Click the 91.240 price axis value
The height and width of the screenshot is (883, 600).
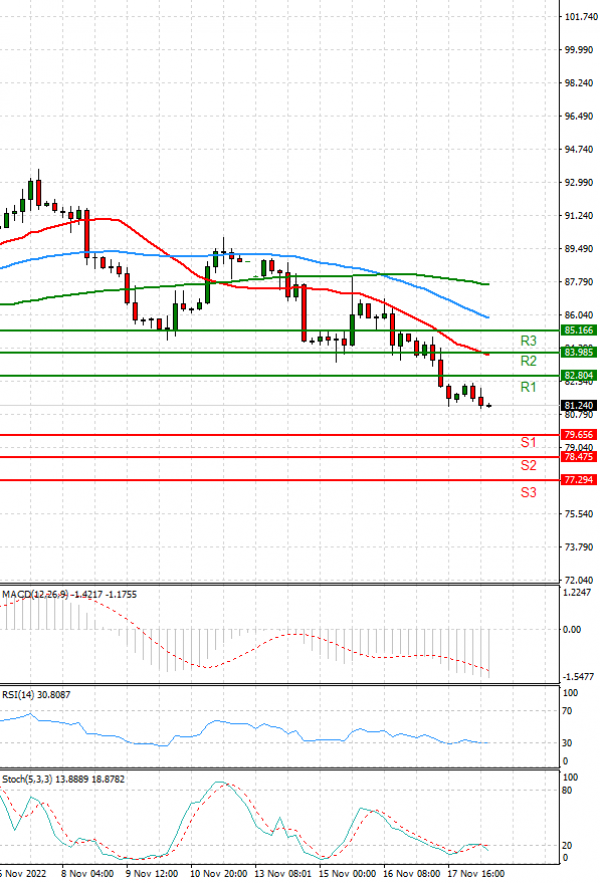579,216
